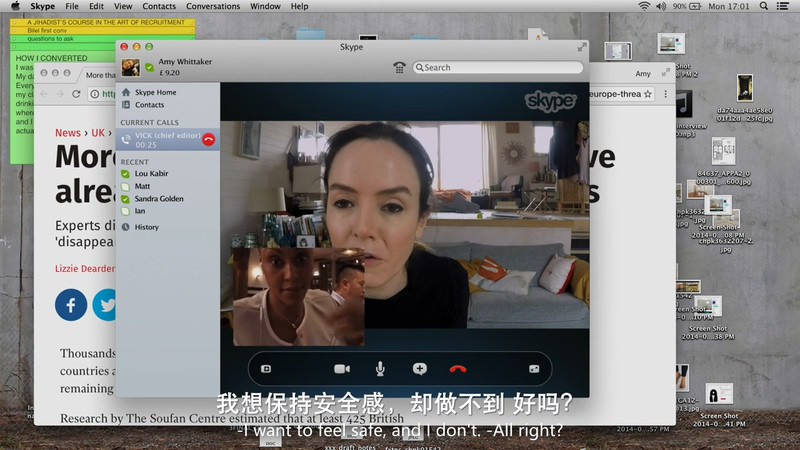800x450 pixels.
Task: Open call History in sidebar
Action: click(x=146, y=227)
